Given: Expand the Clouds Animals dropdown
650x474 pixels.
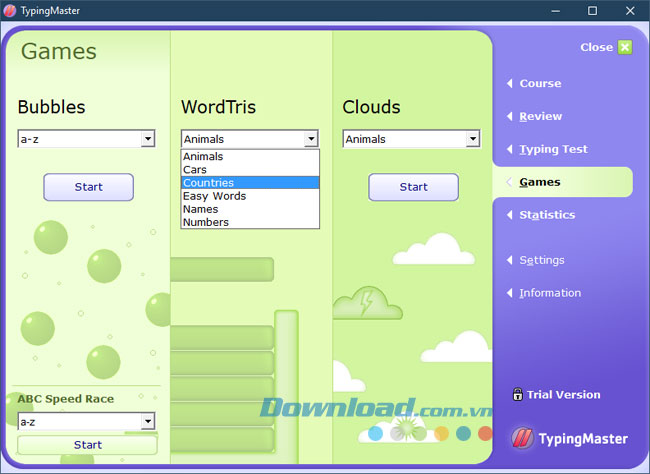Looking at the screenshot, I should tap(472, 139).
